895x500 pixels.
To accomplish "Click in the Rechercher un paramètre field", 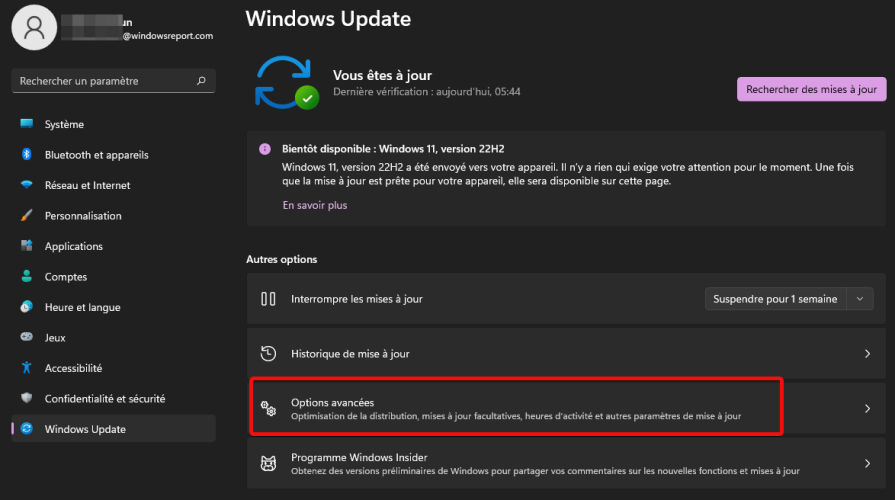I will (x=113, y=81).
